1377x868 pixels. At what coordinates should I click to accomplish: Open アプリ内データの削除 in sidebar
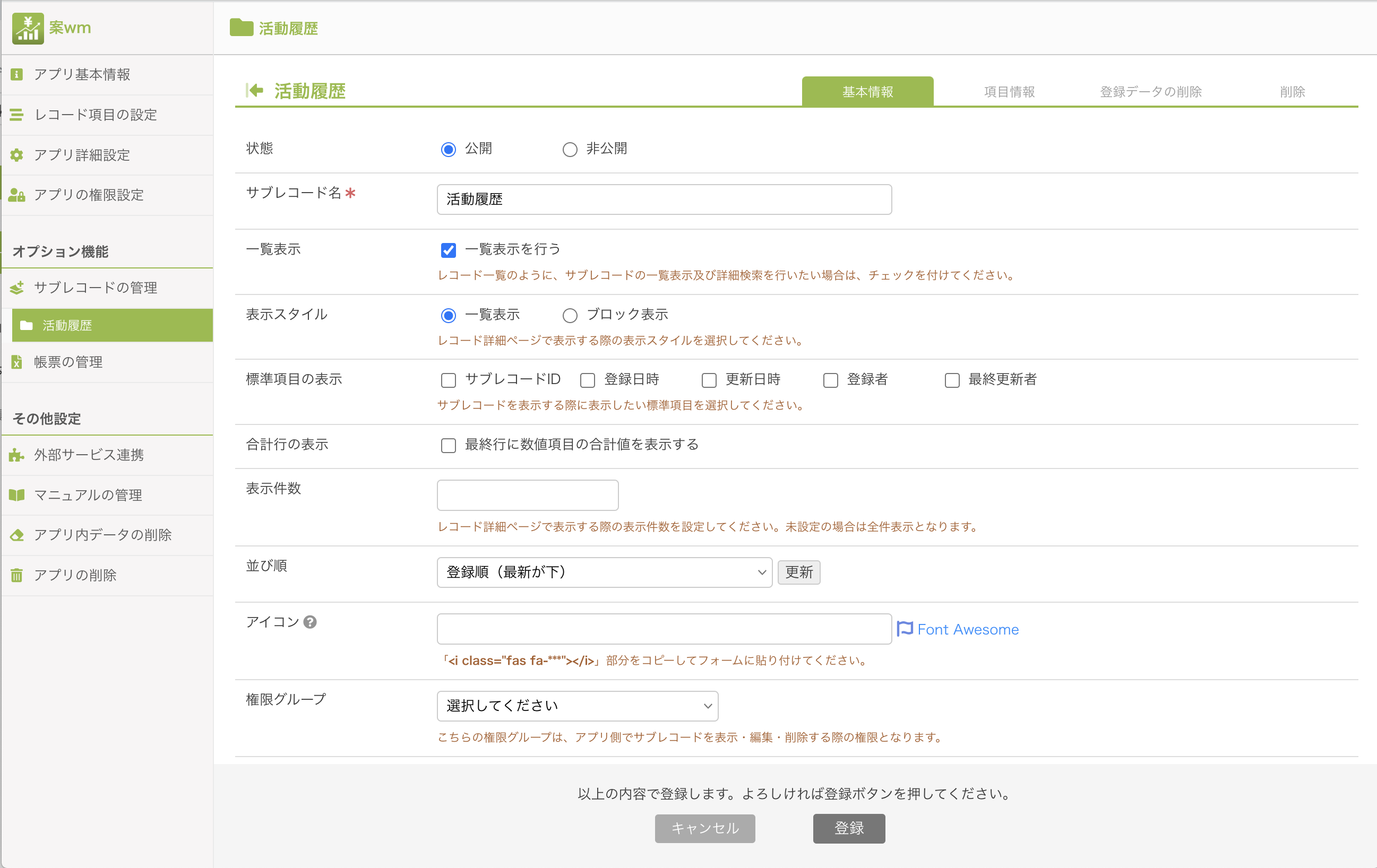click(108, 535)
